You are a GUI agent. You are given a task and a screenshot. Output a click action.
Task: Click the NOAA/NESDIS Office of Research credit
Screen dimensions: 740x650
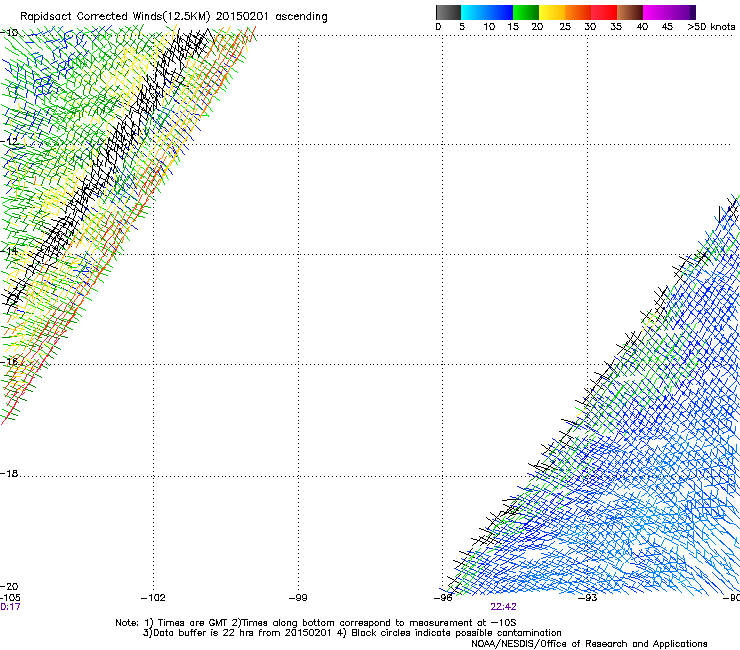tap(589, 644)
